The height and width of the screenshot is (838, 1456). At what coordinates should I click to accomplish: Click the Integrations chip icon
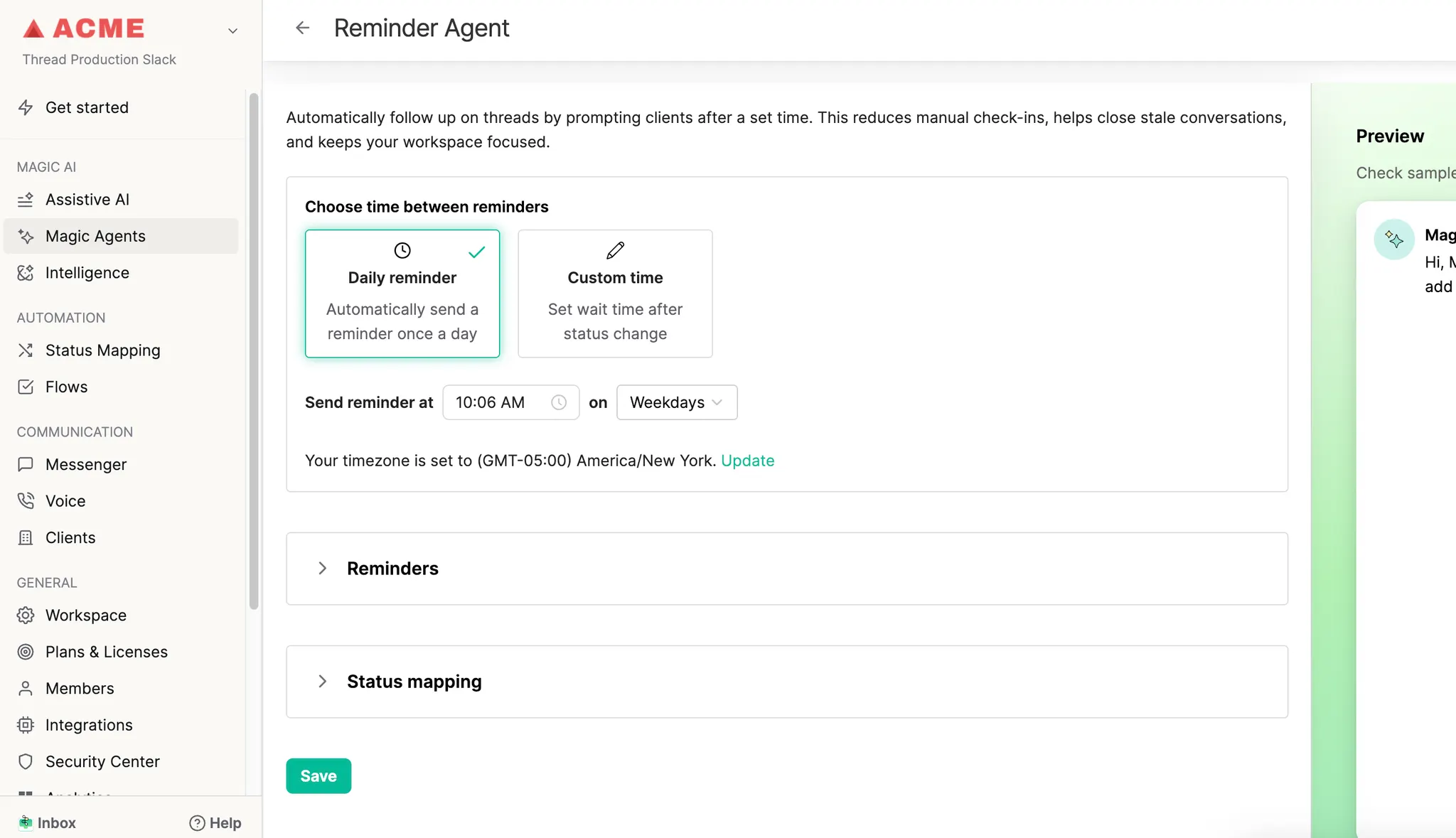pos(26,725)
